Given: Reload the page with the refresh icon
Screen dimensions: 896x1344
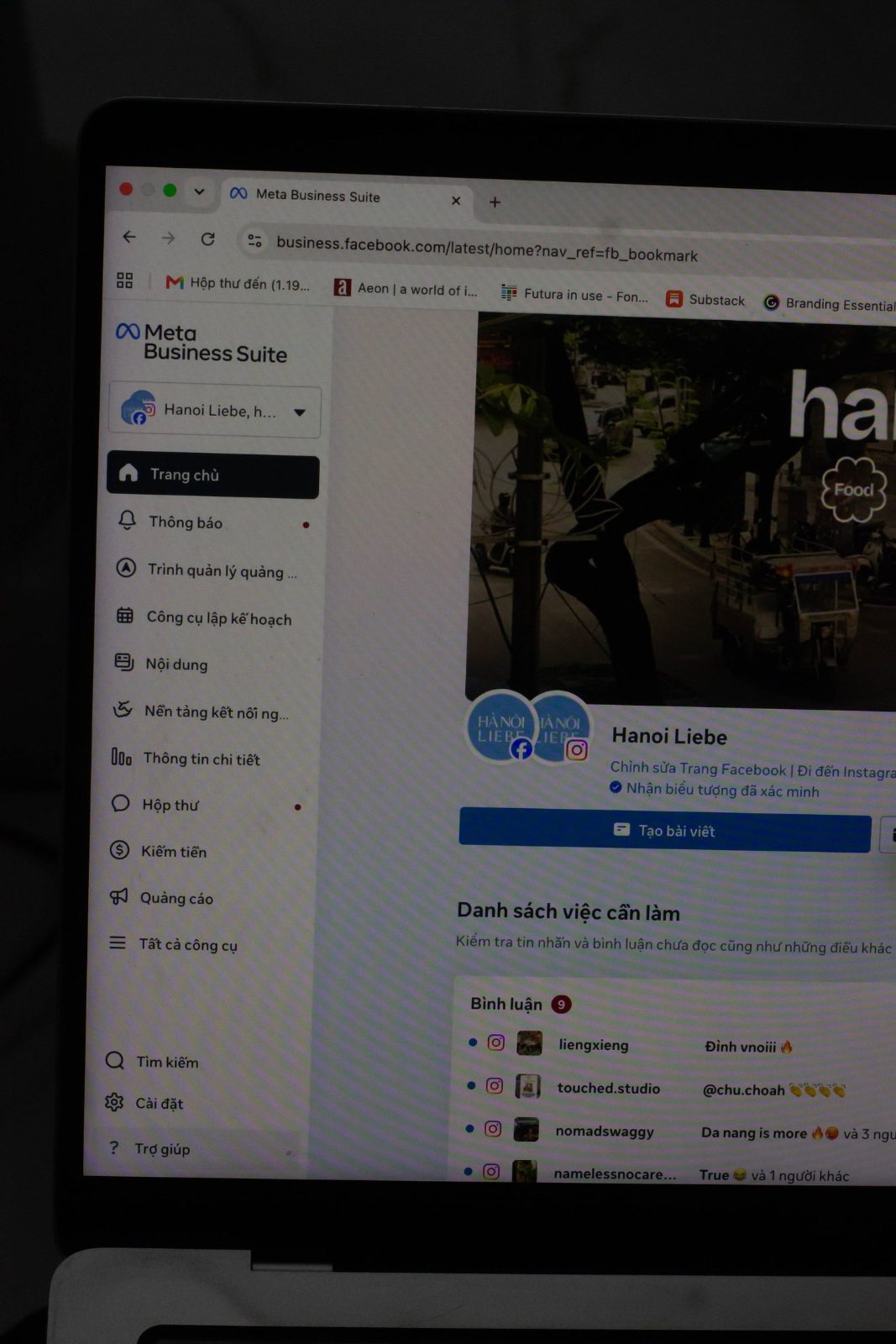Looking at the screenshot, I should [x=208, y=239].
